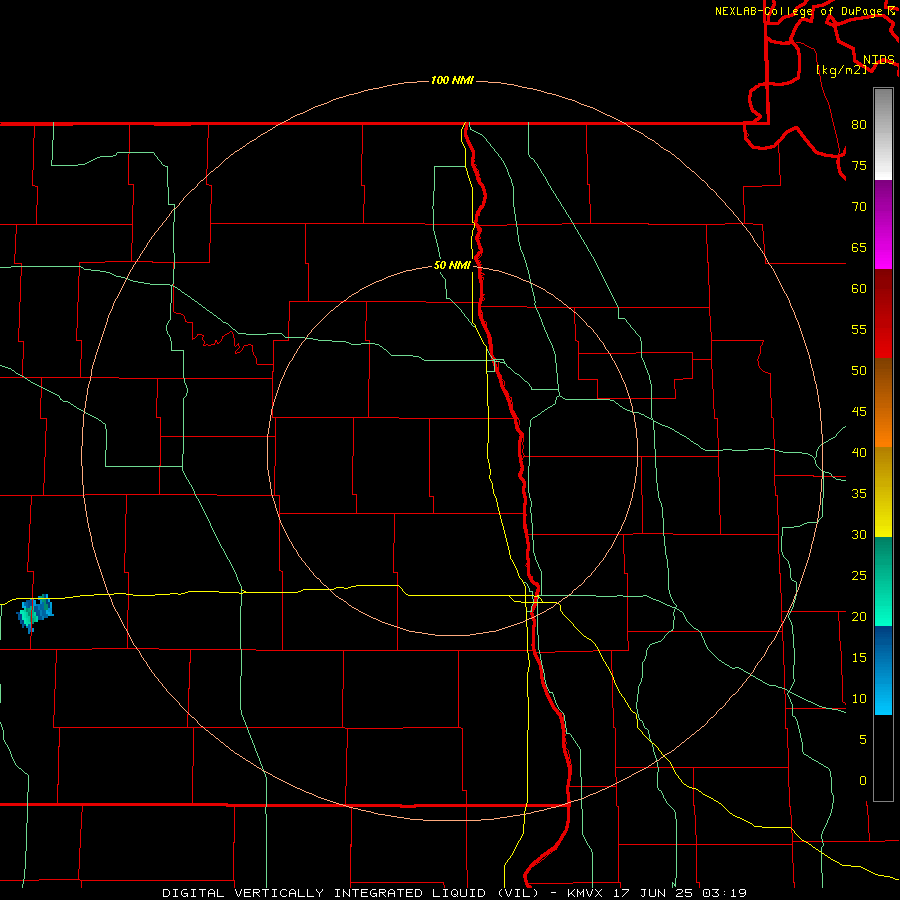Click the "0" scale value
The width and height of the screenshot is (900, 900).
(863, 781)
